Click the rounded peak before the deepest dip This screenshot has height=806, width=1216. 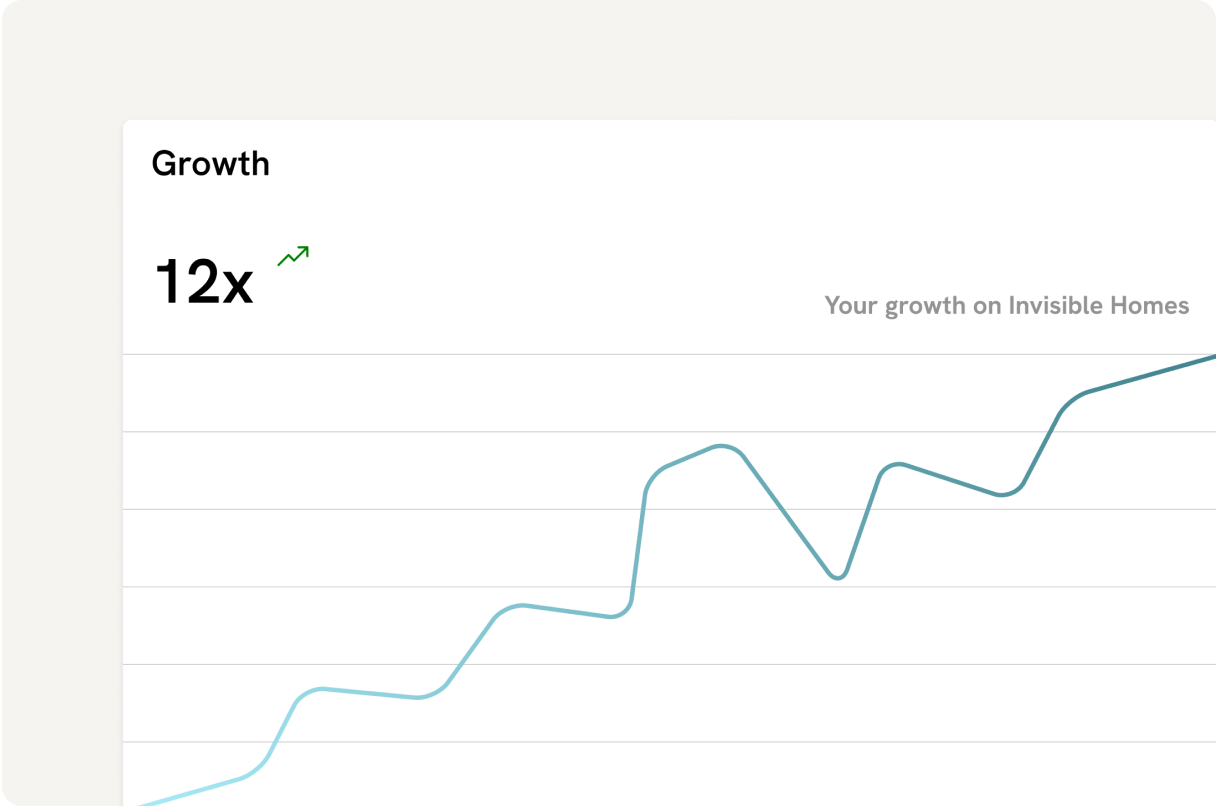(722, 446)
